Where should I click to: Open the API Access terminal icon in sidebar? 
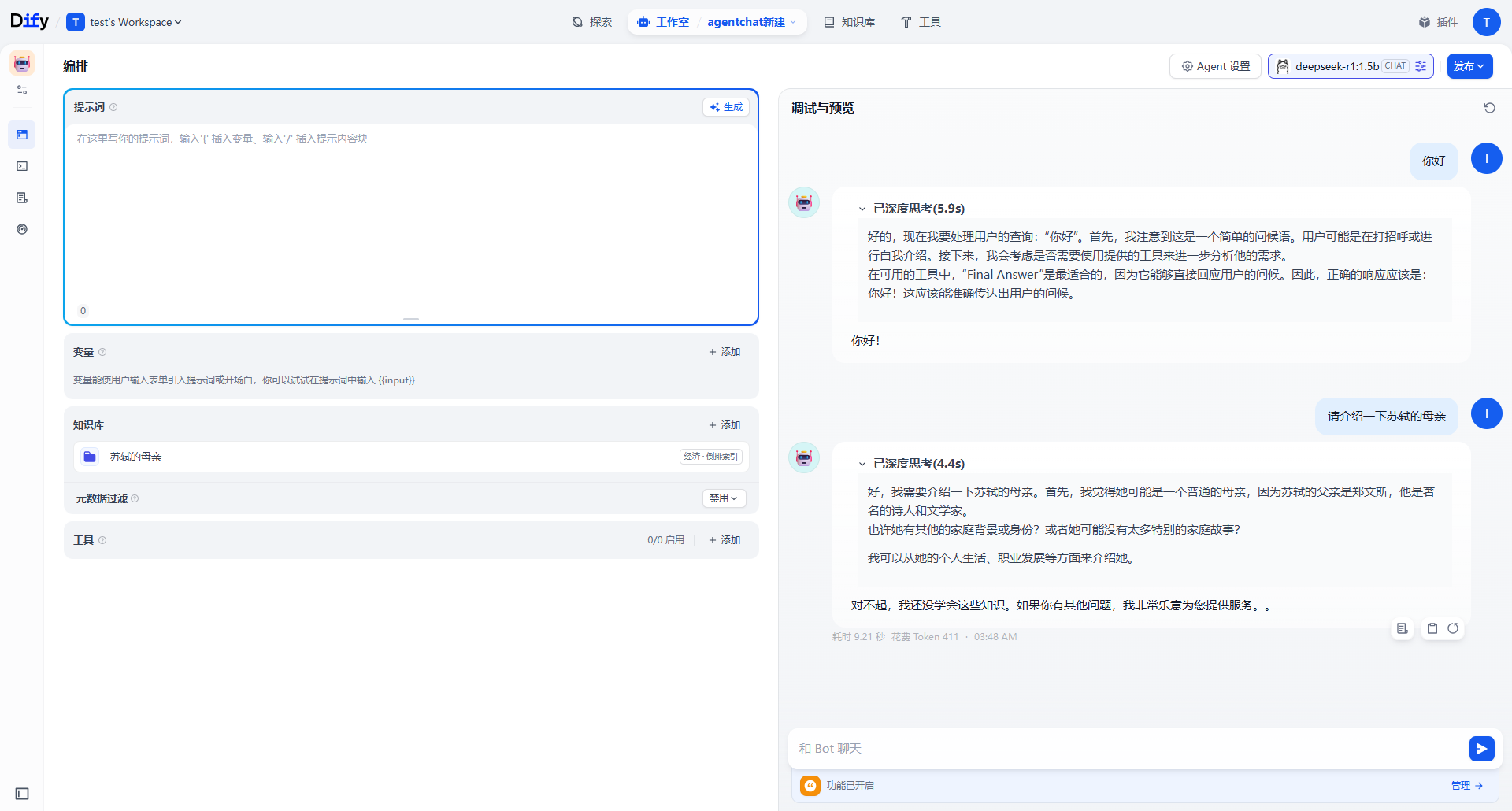[21, 166]
